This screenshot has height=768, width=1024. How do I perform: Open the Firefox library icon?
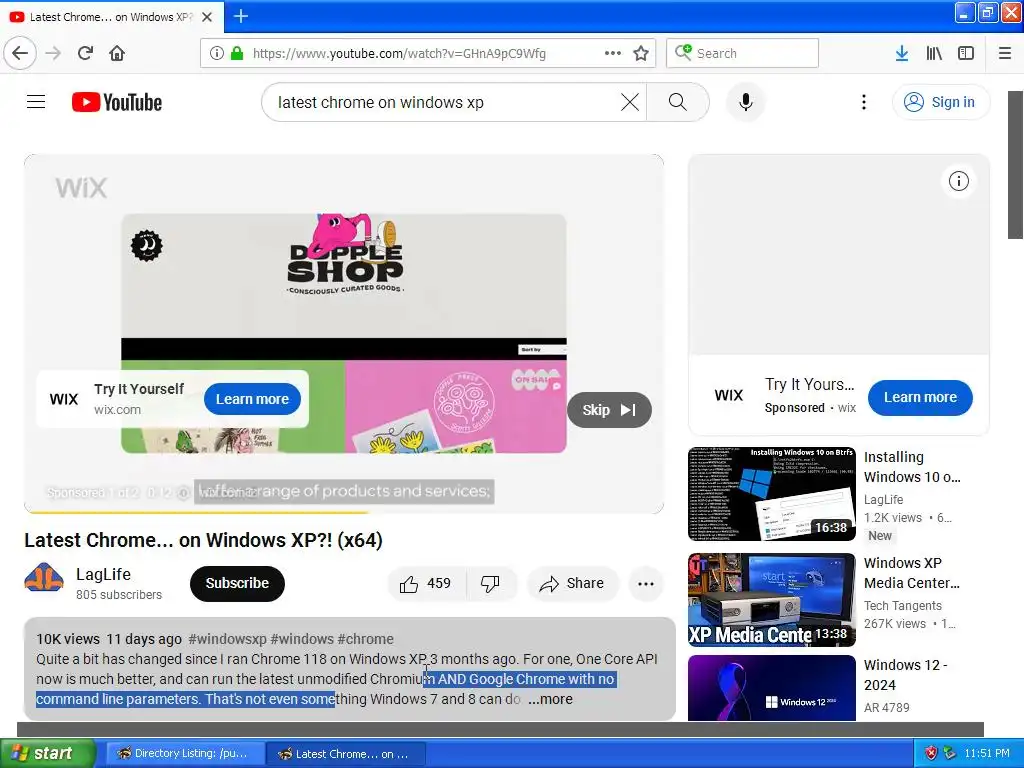click(934, 53)
